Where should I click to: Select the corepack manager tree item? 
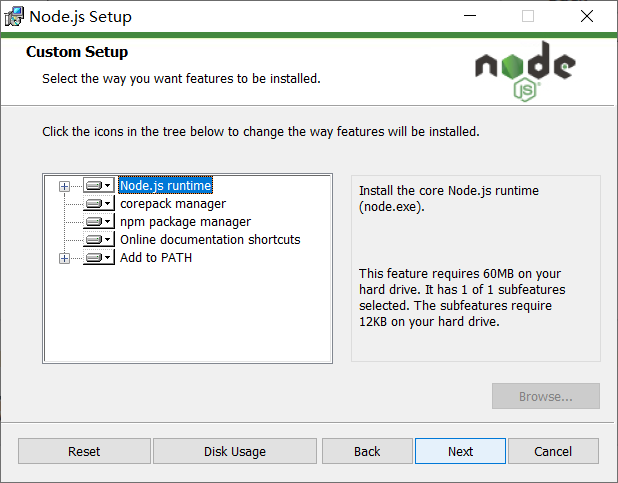pyautogui.click(x=173, y=203)
